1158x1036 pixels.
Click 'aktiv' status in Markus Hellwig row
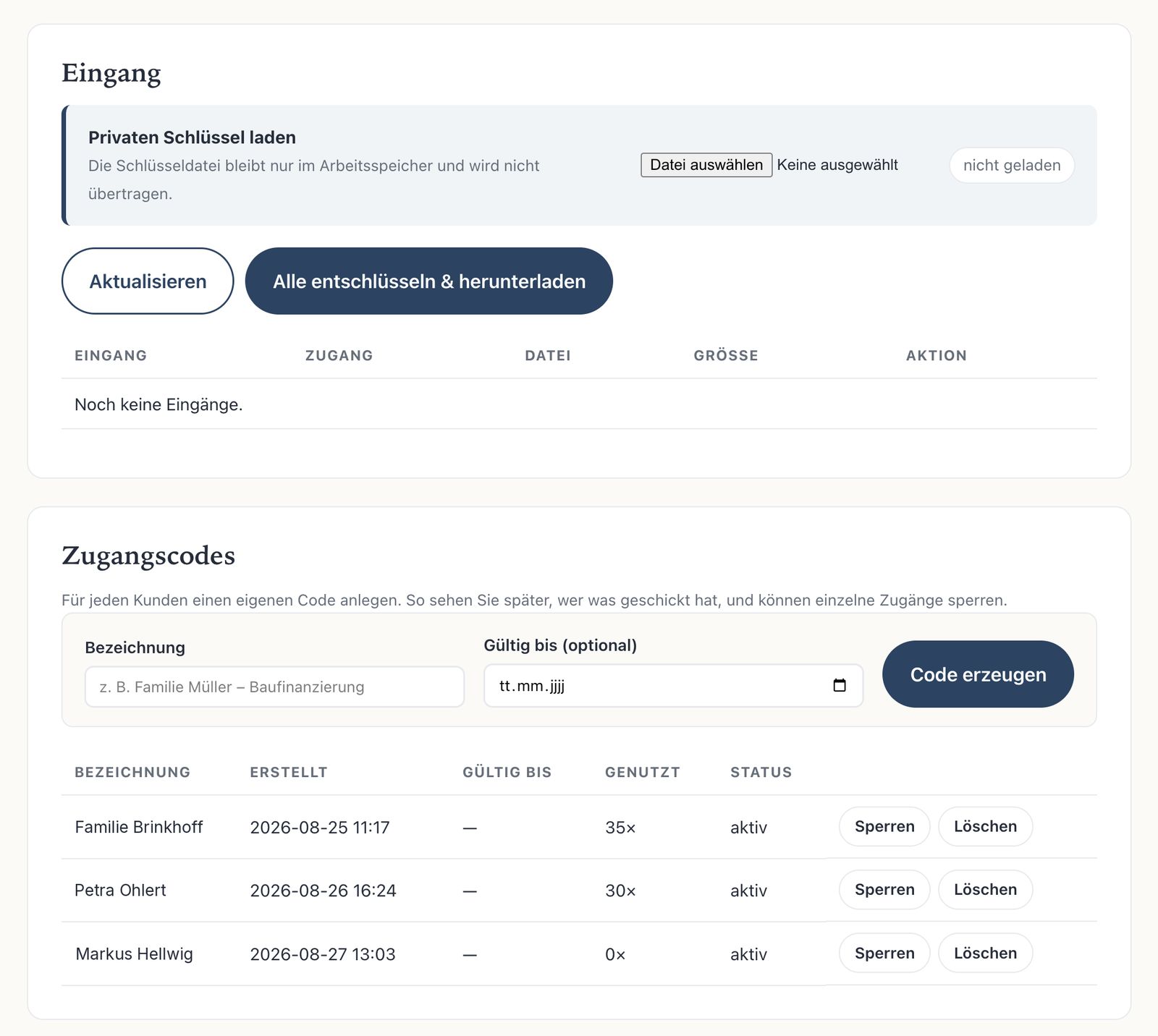[x=748, y=954]
